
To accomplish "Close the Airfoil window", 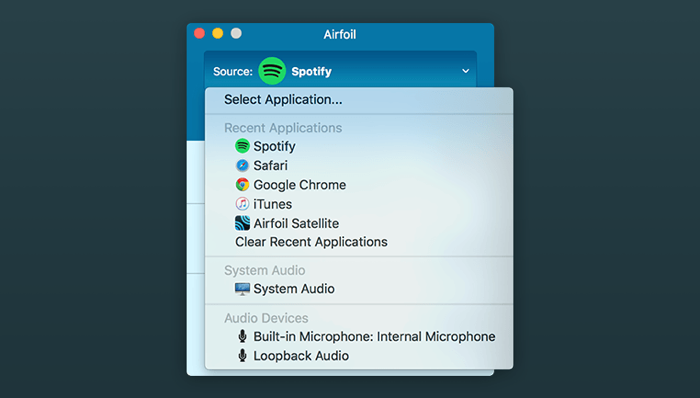I will coord(199,33).
